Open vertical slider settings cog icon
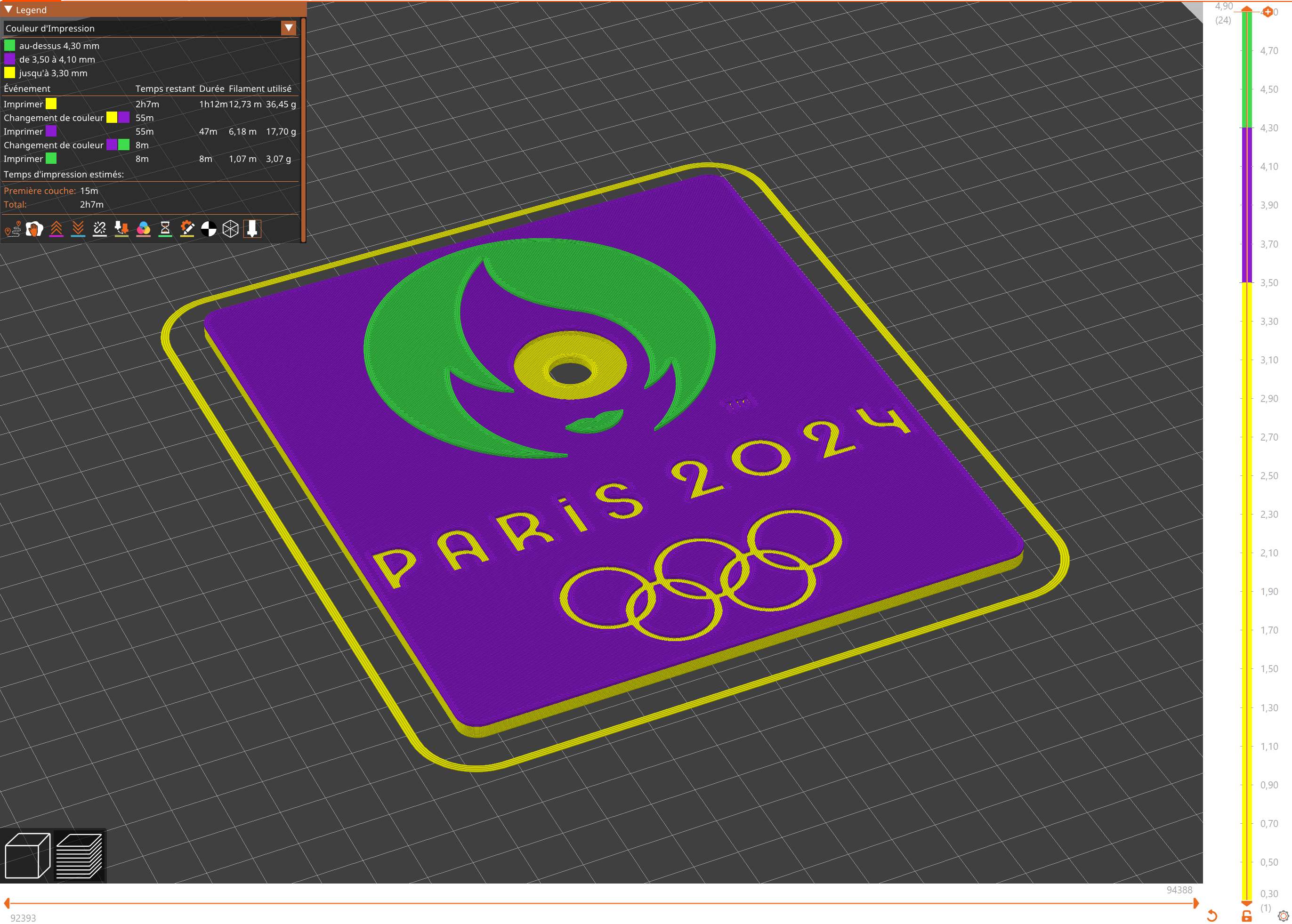This screenshot has width=1292, height=924. [1284, 916]
